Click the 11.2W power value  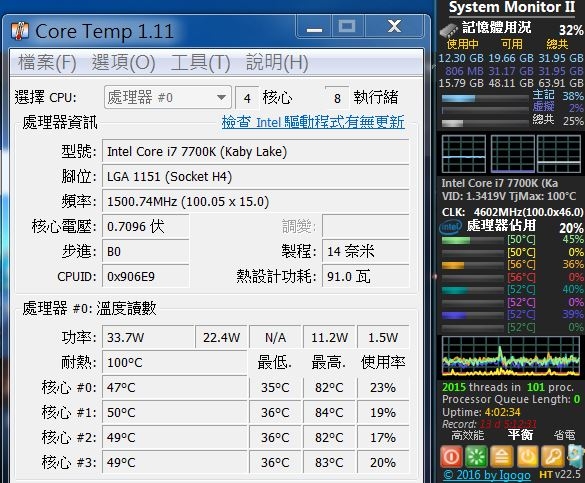[x=329, y=338]
